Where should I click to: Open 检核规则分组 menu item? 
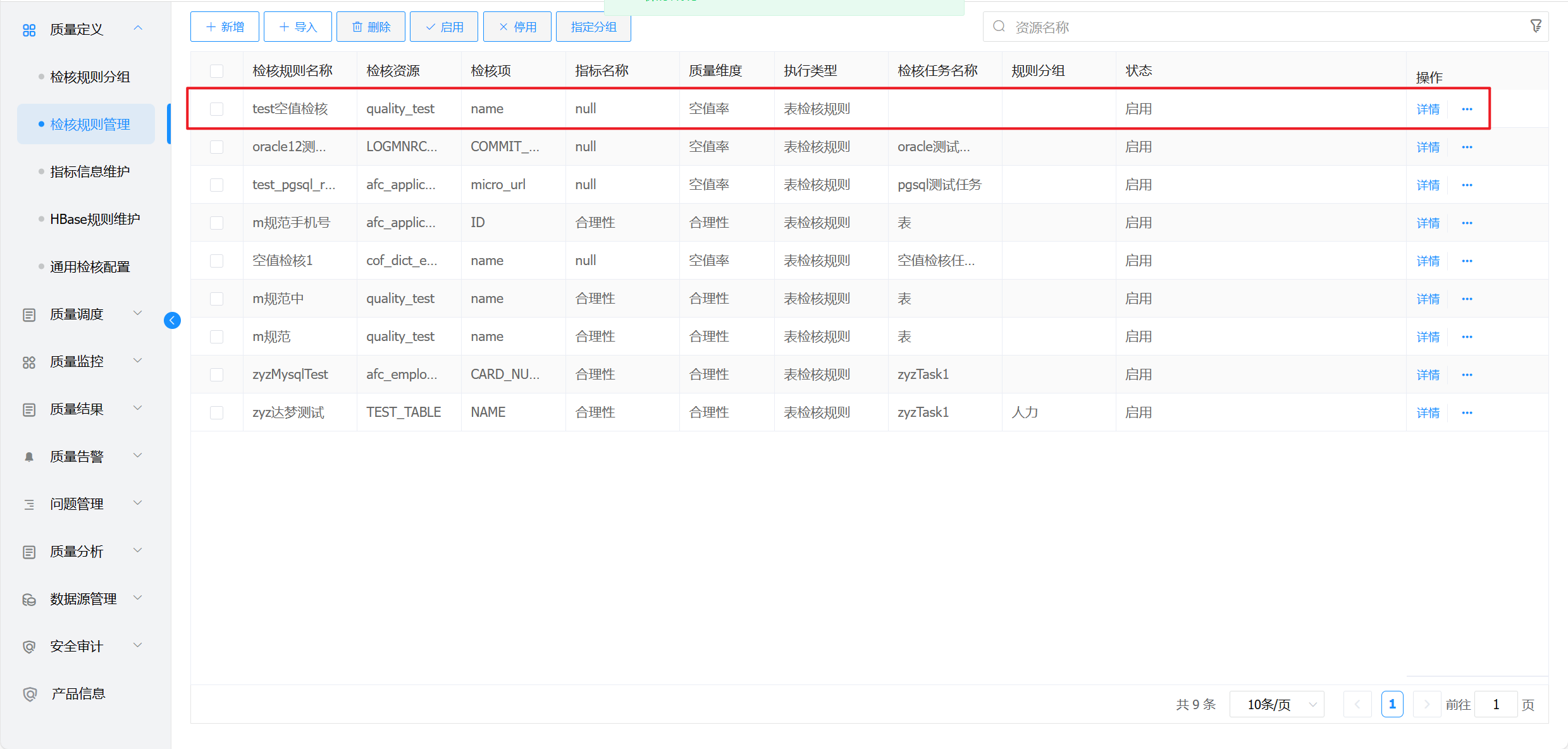[90, 77]
